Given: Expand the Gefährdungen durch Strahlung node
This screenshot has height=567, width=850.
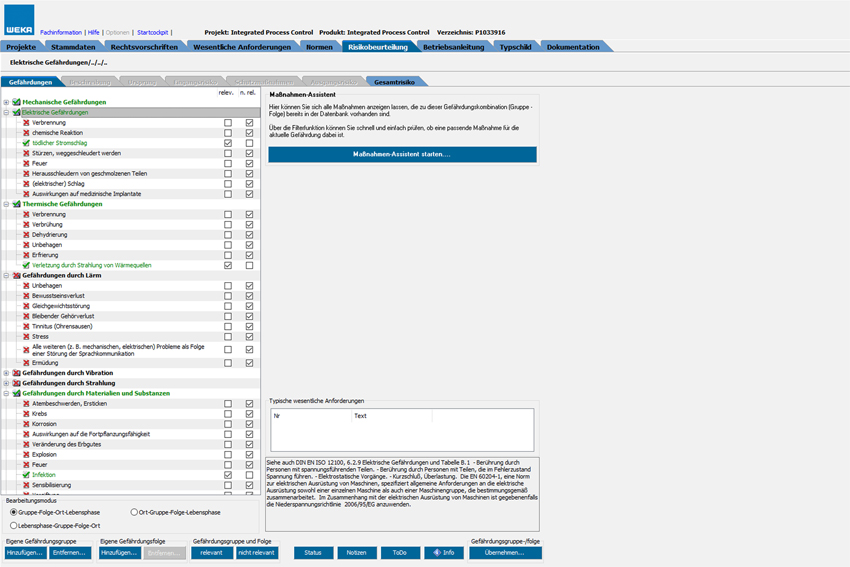Looking at the screenshot, I should coord(6,383).
